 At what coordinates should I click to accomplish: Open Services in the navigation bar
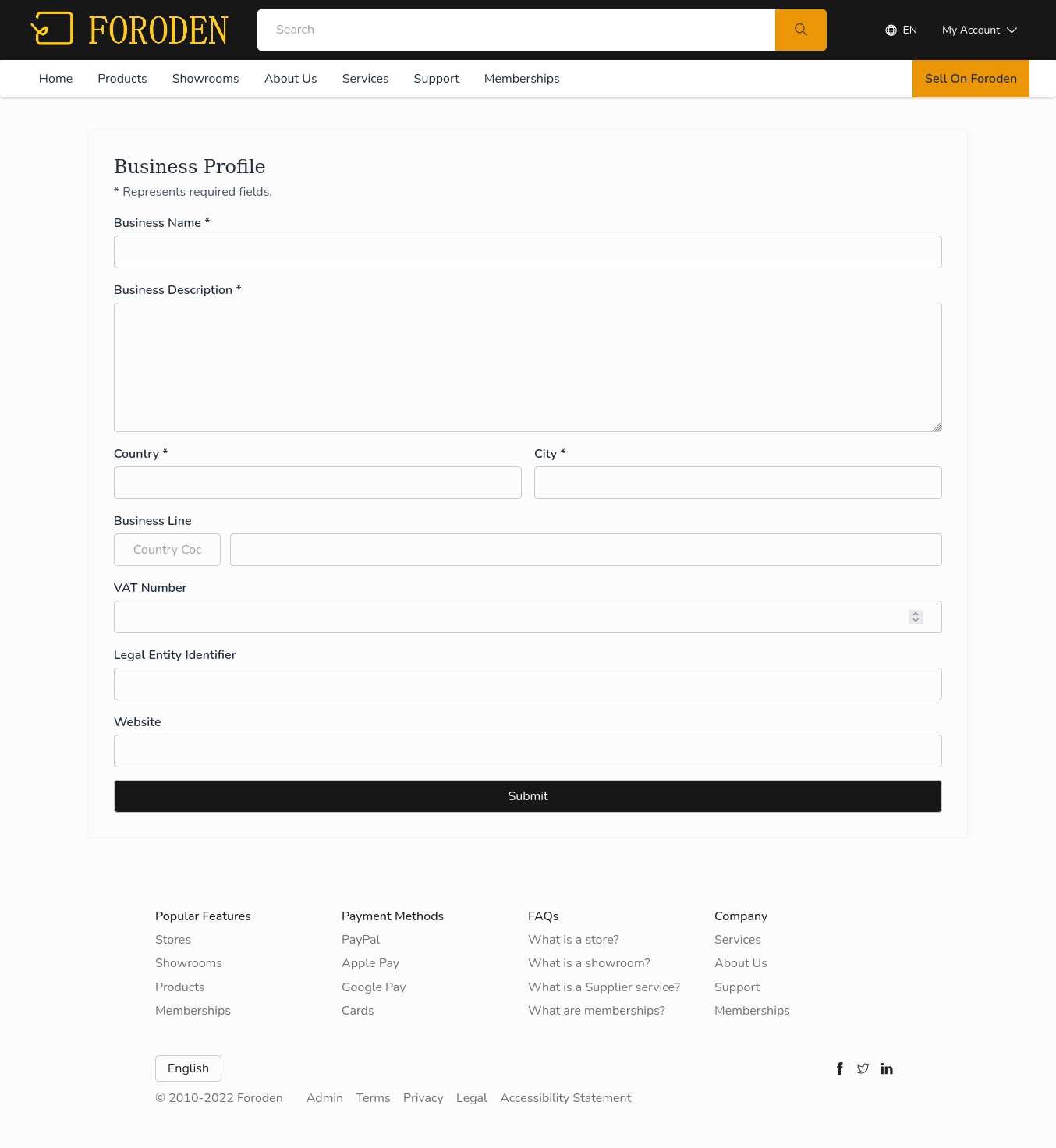coord(365,79)
